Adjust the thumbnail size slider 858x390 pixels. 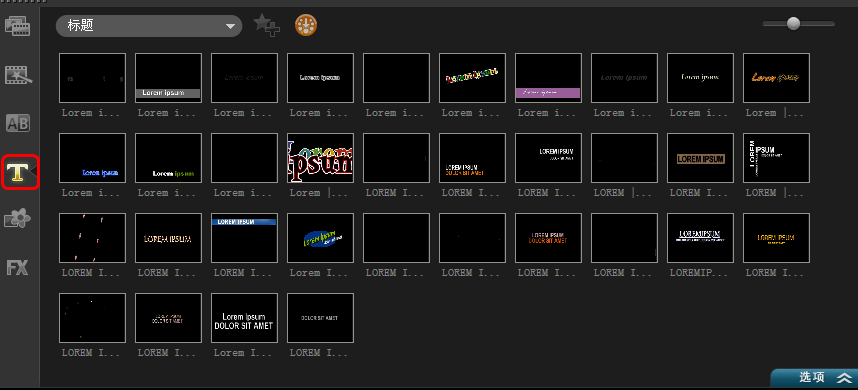click(x=793, y=24)
